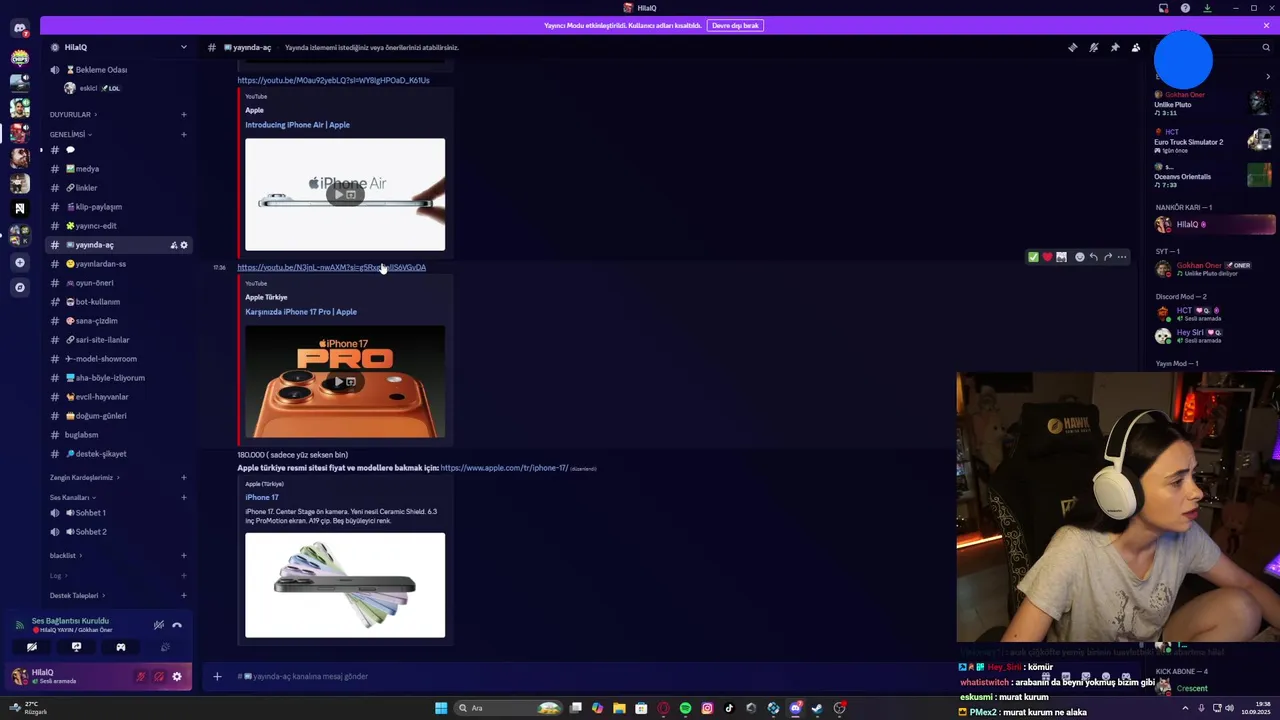Screen dimensions: 1280x720
Task: Expand Destek Talepleri category
Action: point(77,596)
